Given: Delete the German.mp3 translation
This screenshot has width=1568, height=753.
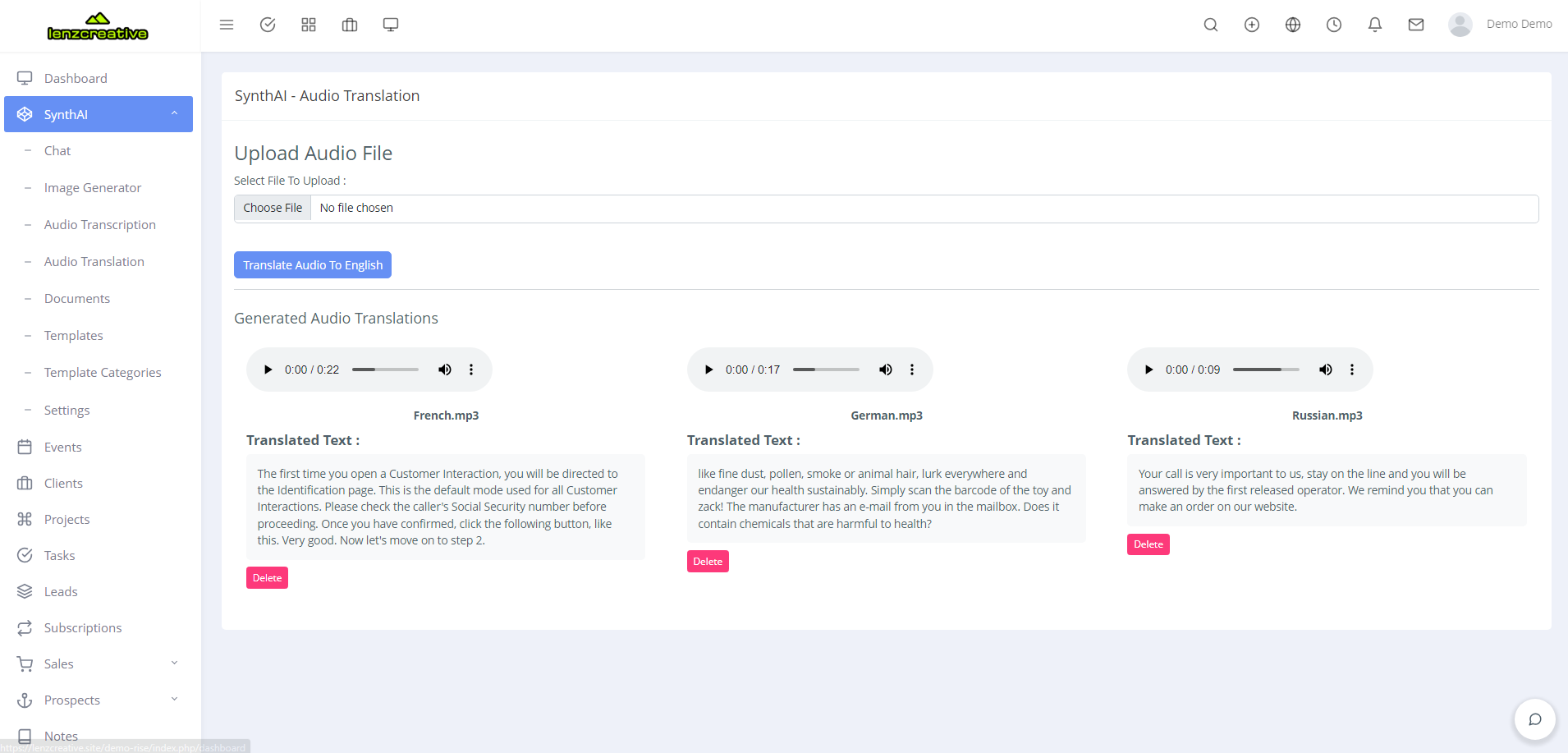Looking at the screenshot, I should 708,562.
